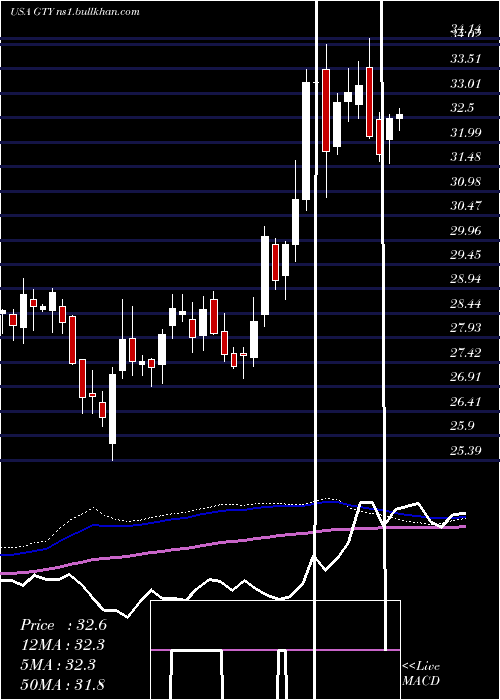Click the 30.98 price axis label
This screenshot has width=500, height=700.
click(x=465, y=182)
